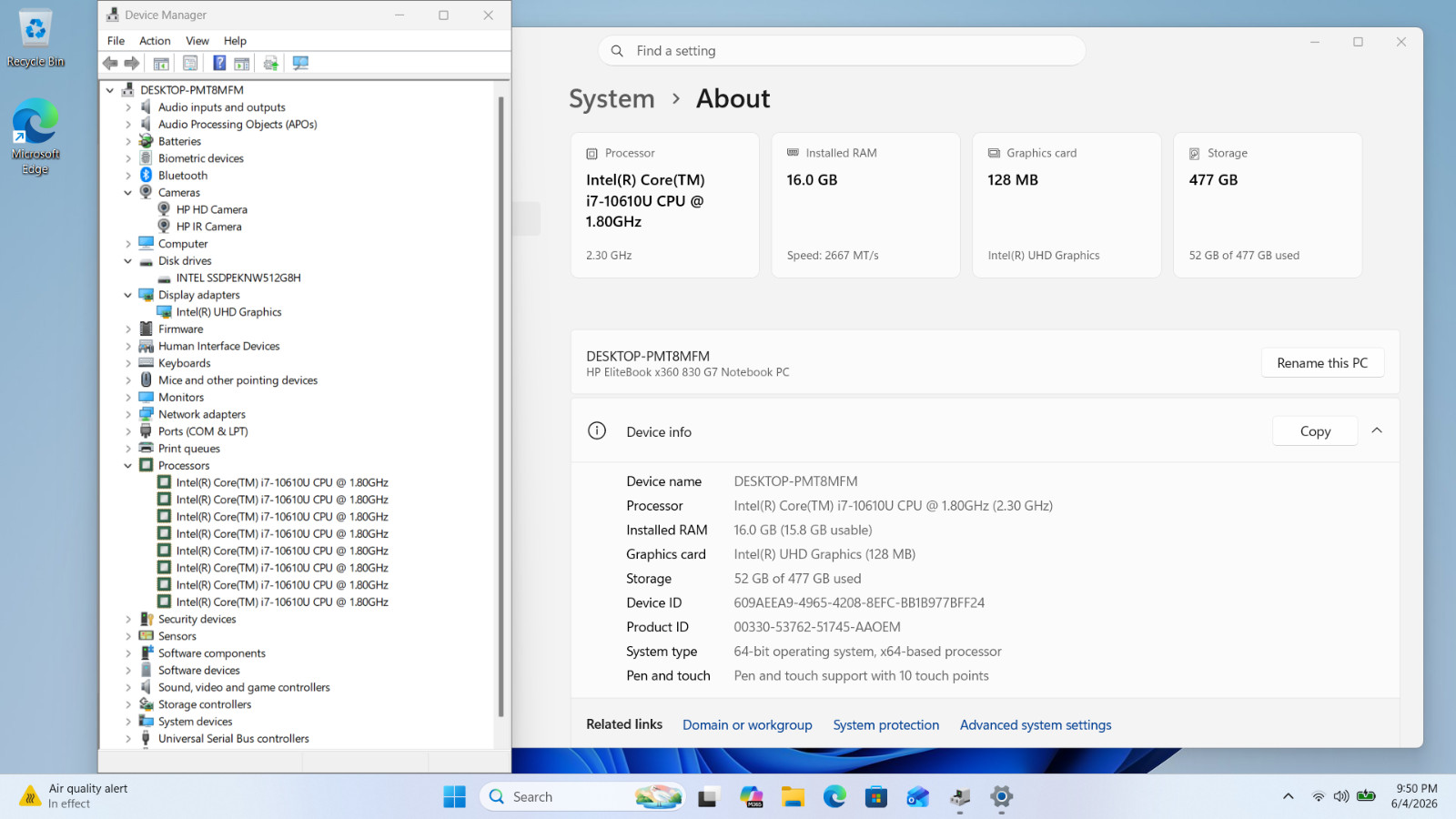Expand the Monitors tree node
The image size is (1456, 819).
point(128,398)
